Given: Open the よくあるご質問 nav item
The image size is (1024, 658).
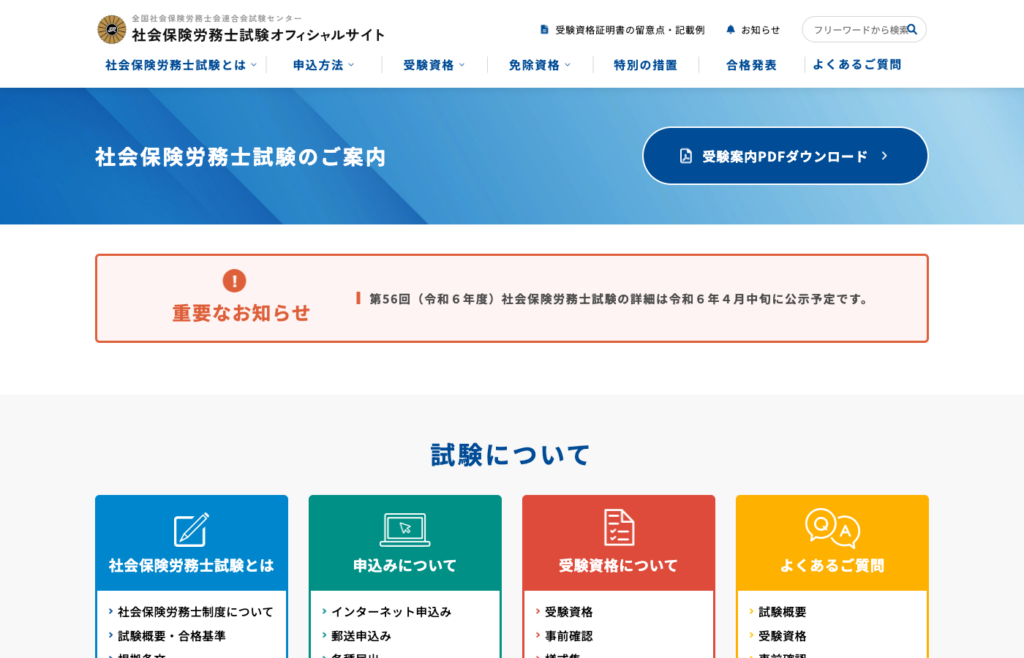Looking at the screenshot, I should [x=857, y=65].
